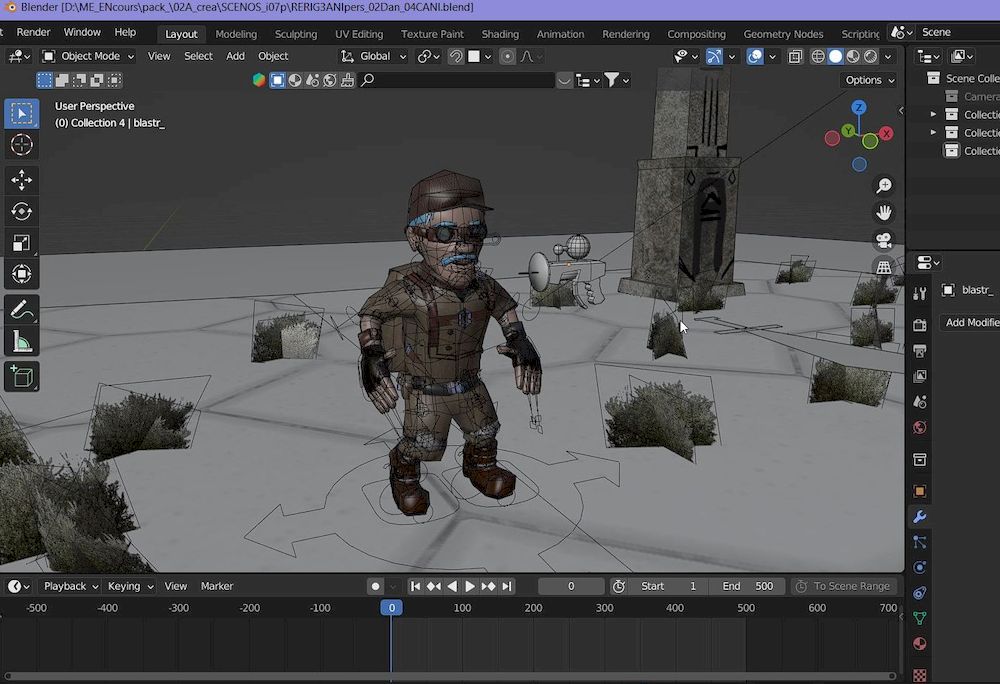Click the End frame field showing 500

(x=749, y=586)
